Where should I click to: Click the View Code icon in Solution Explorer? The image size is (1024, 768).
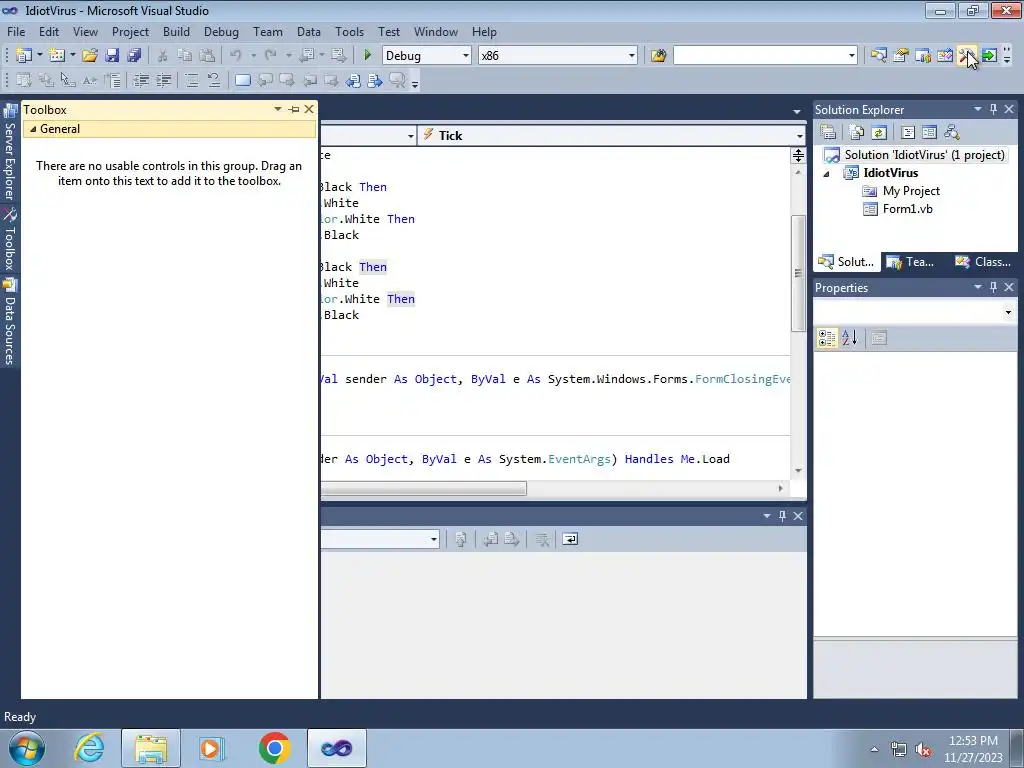click(907, 132)
